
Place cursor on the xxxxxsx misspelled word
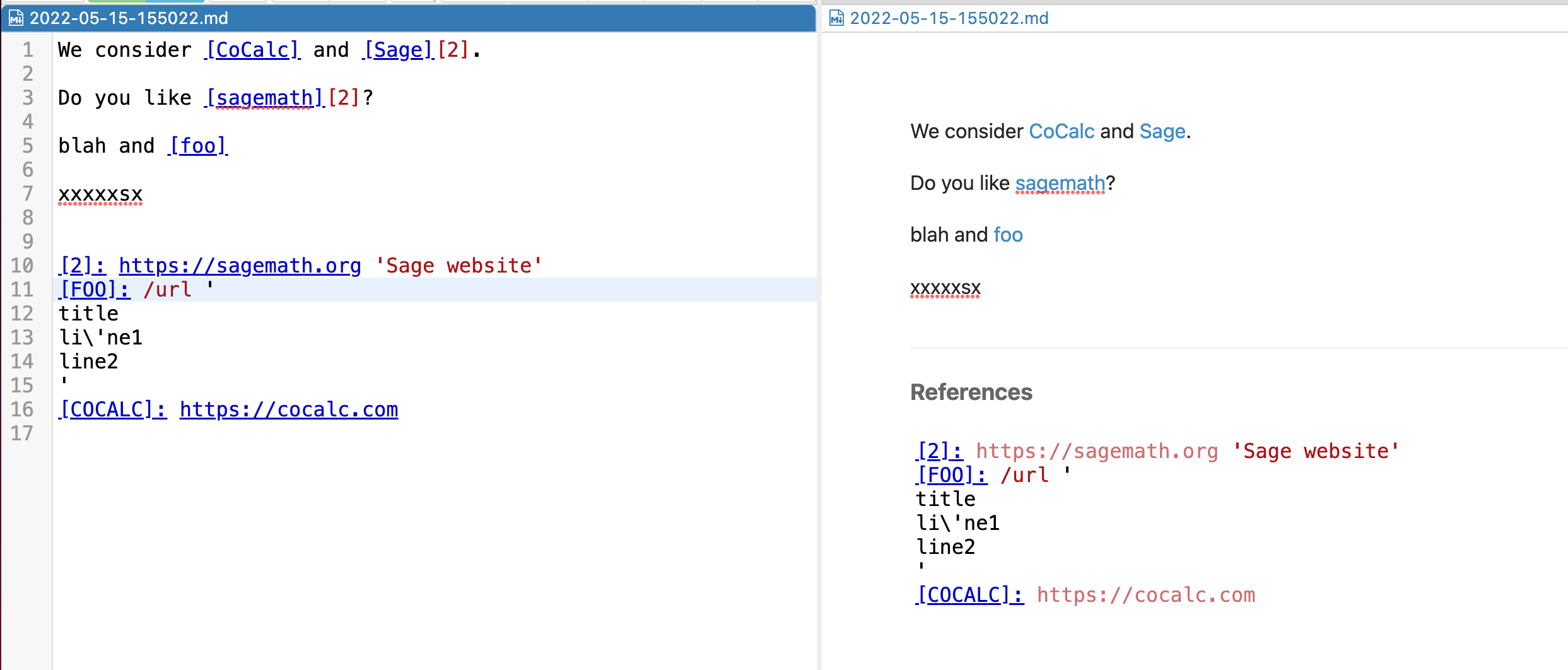pyautogui.click(x=100, y=194)
